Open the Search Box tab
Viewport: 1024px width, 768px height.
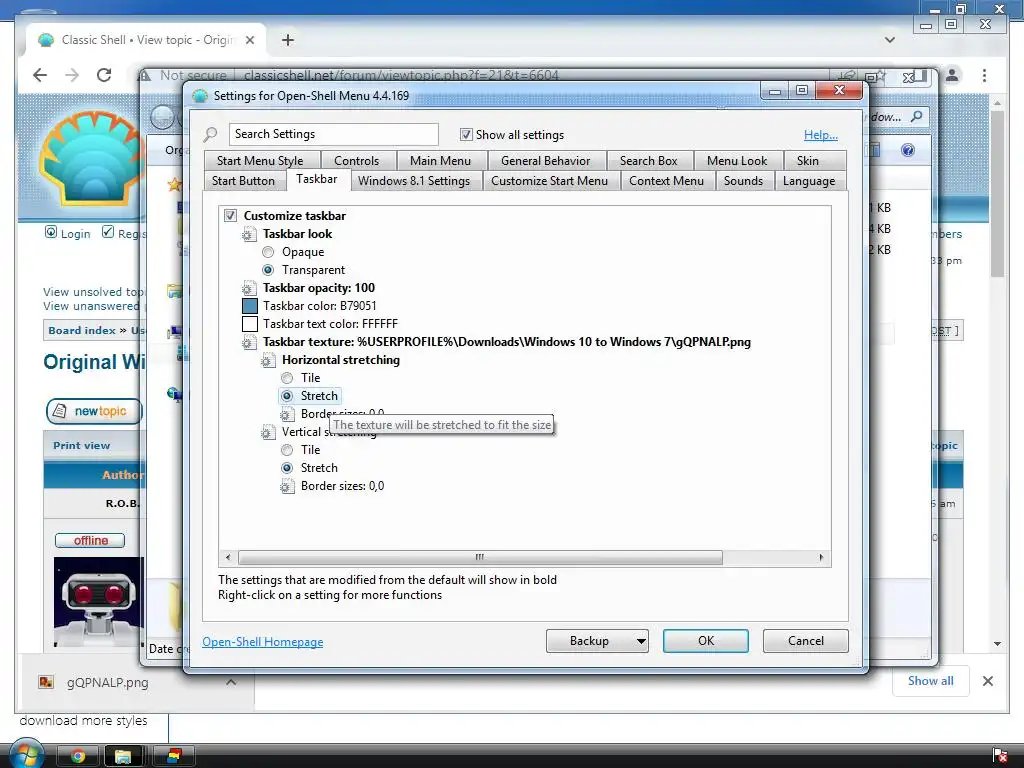point(648,161)
